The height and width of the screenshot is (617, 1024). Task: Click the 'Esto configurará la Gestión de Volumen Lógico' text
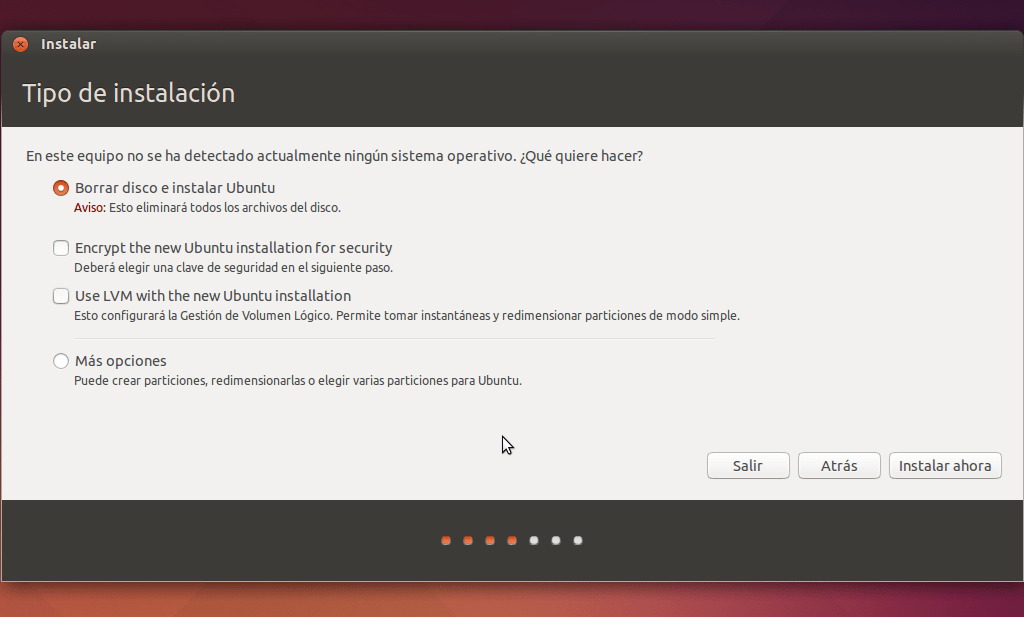pyautogui.click(x=407, y=316)
